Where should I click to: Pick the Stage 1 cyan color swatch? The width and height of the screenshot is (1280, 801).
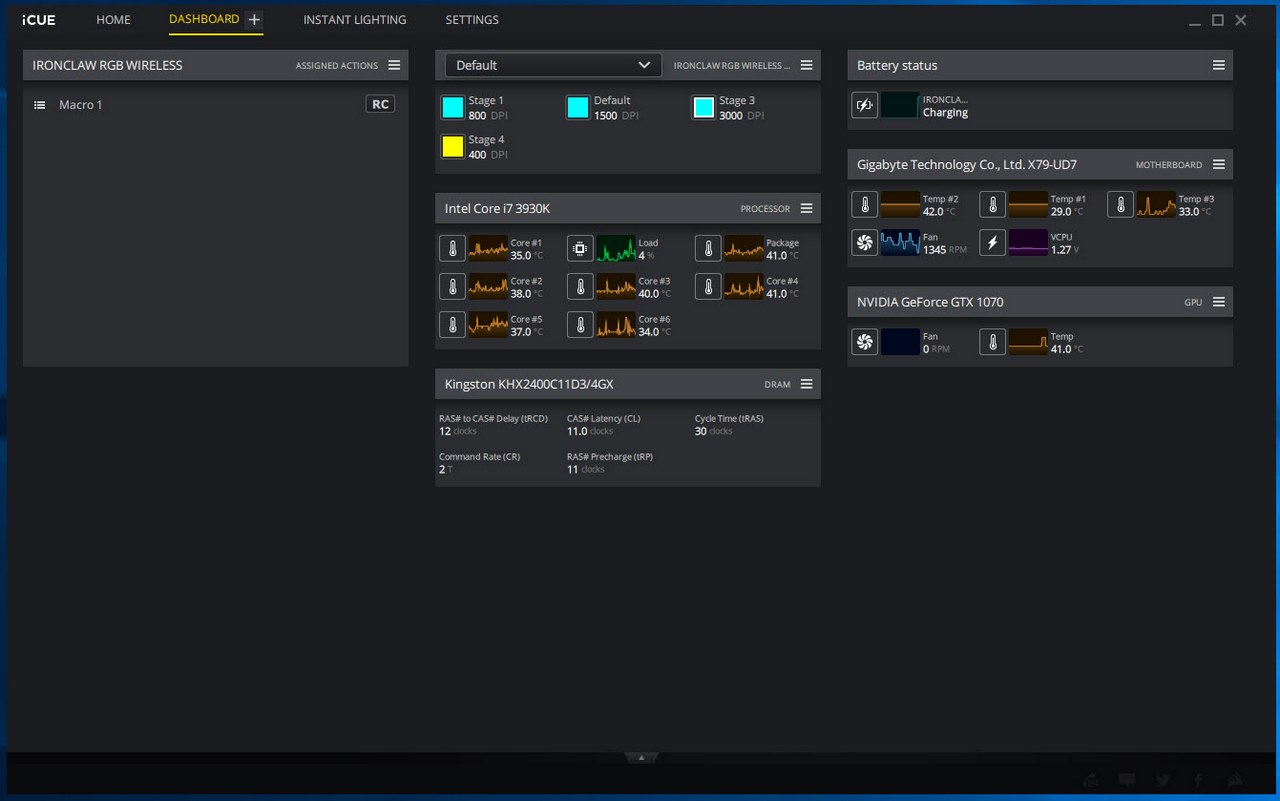(x=453, y=108)
